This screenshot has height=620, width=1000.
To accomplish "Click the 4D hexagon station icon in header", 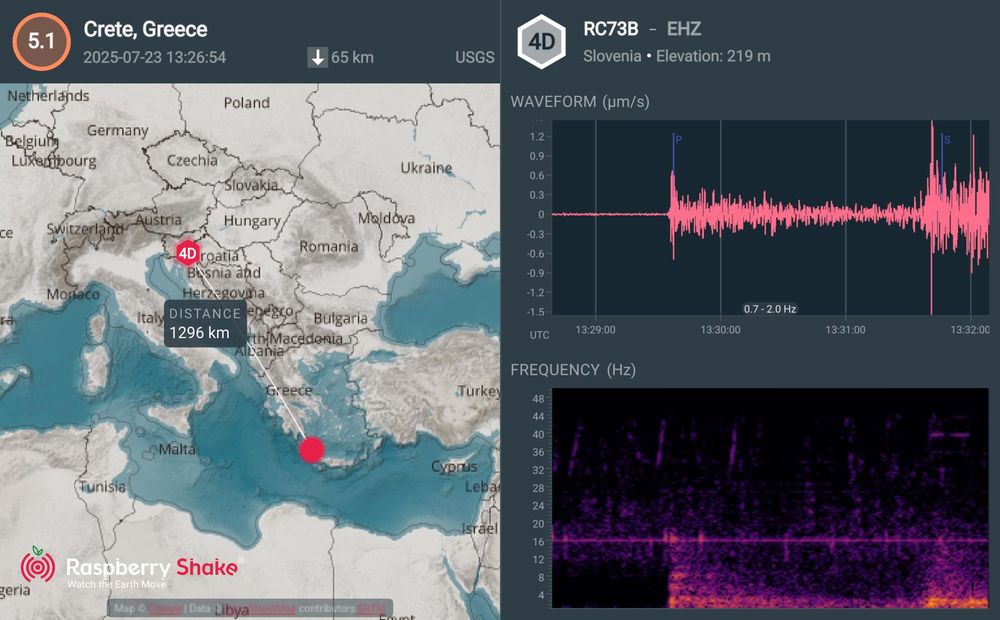I will (x=541, y=41).
